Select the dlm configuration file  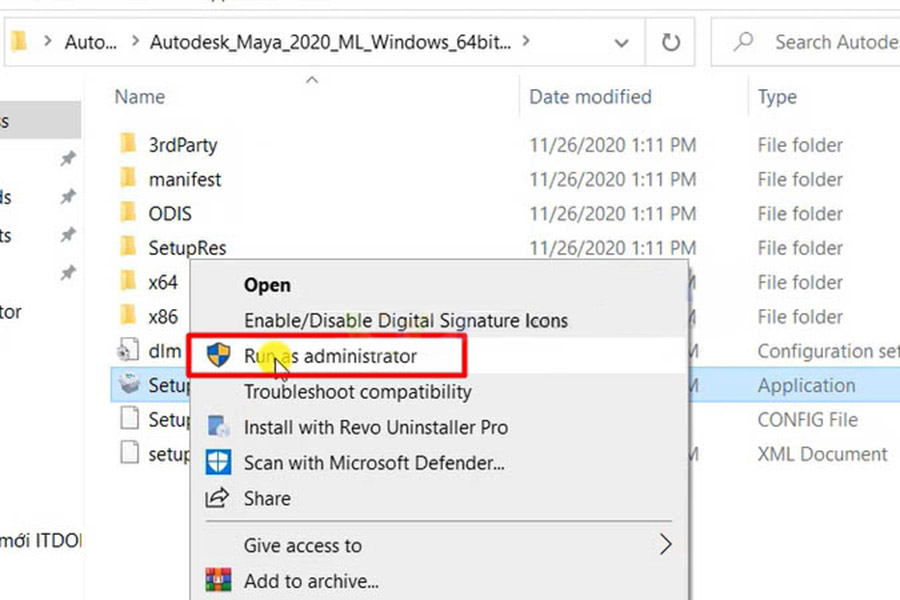click(165, 351)
